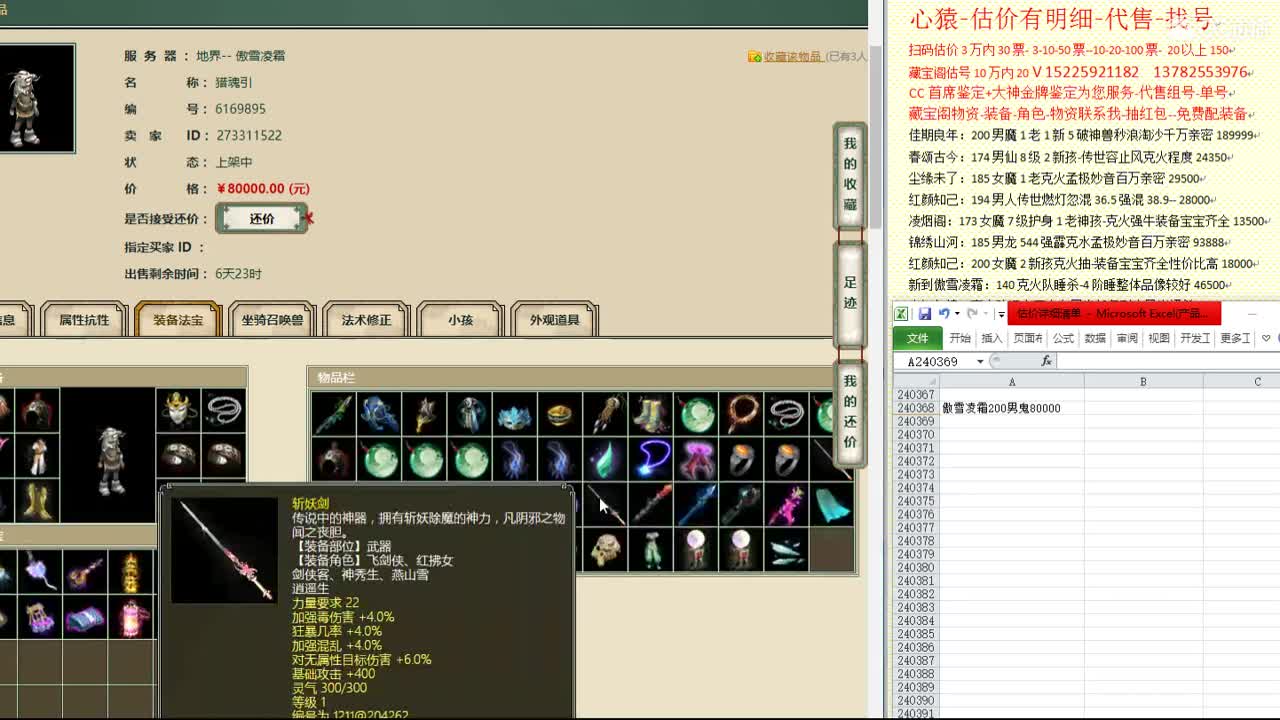Select the pink lantern magic treasure

(131, 617)
